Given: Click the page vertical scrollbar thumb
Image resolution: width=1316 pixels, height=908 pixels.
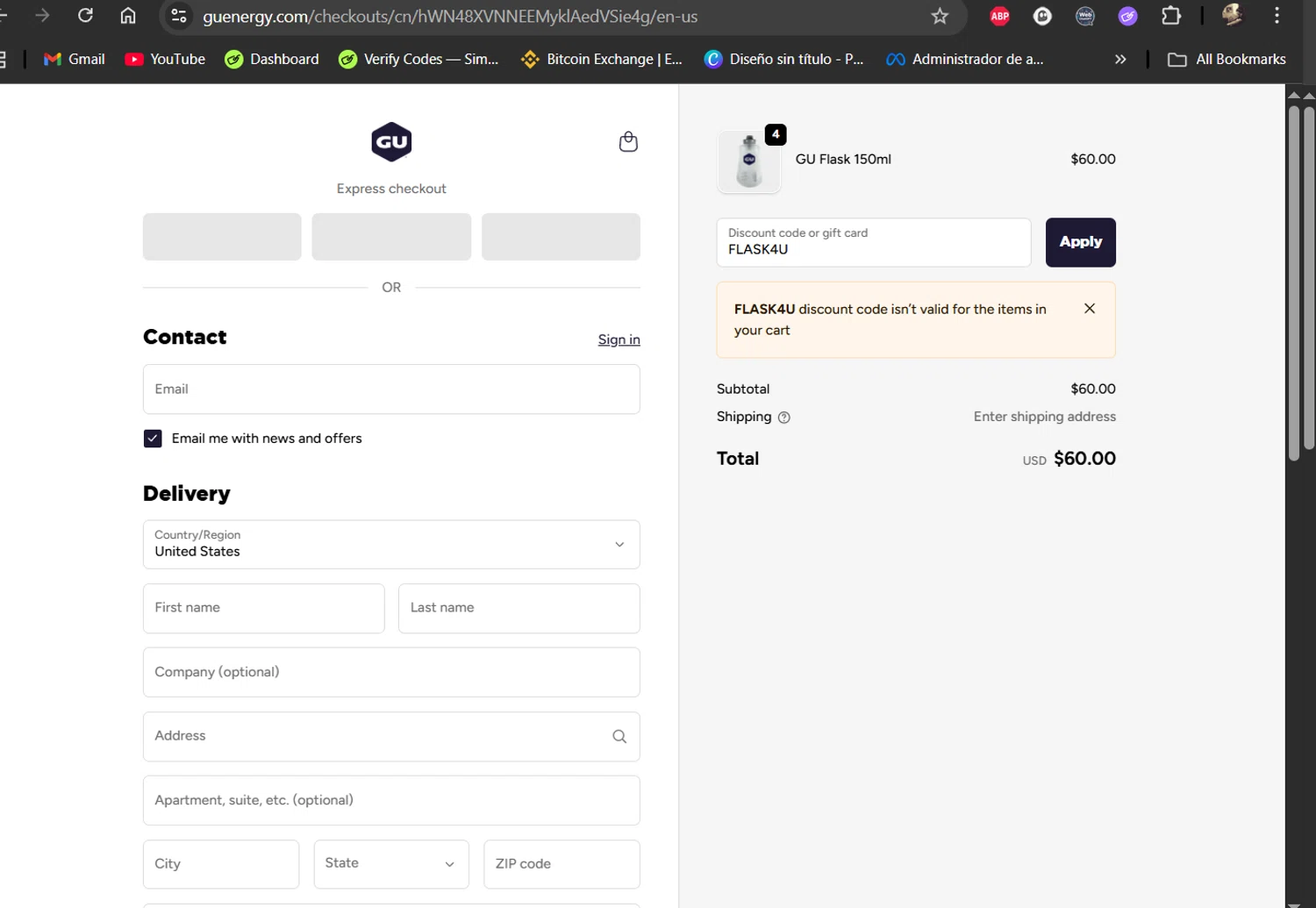Looking at the screenshot, I should click(1294, 282).
